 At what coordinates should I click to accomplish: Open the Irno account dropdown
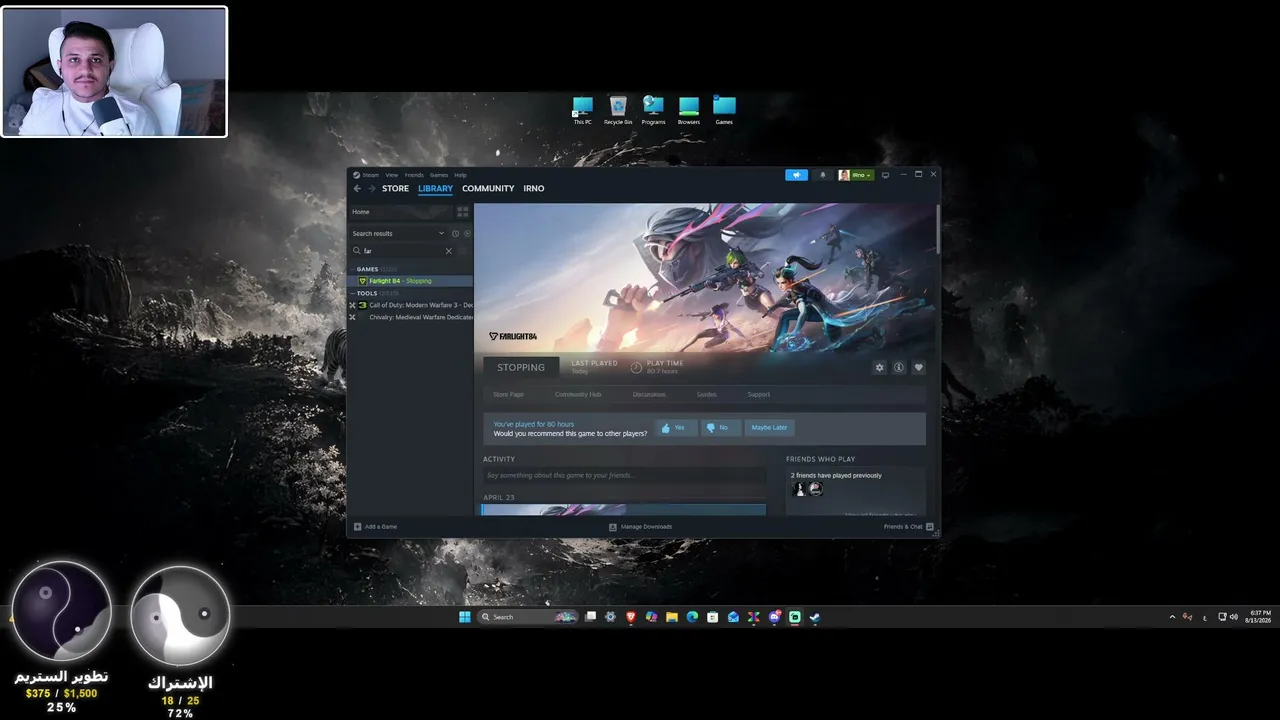pos(856,175)
